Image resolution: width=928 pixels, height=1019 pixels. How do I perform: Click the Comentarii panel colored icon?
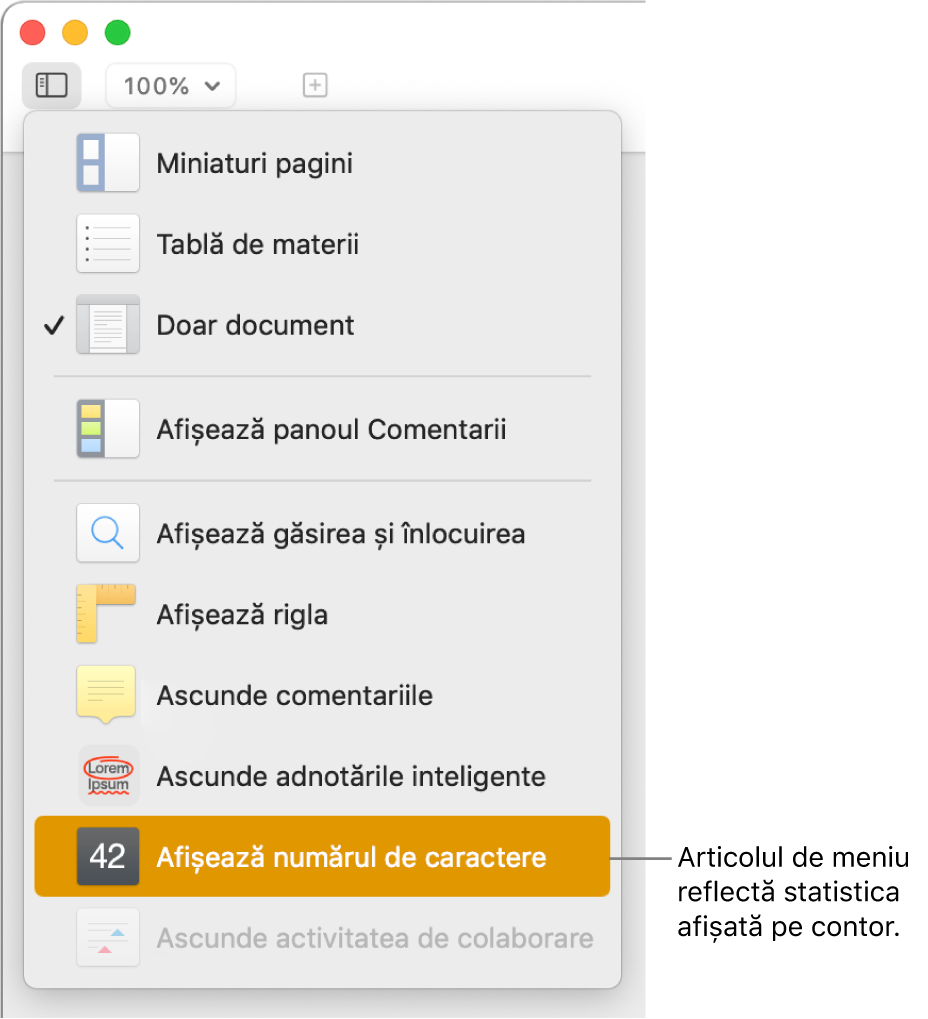click(108, 429)
